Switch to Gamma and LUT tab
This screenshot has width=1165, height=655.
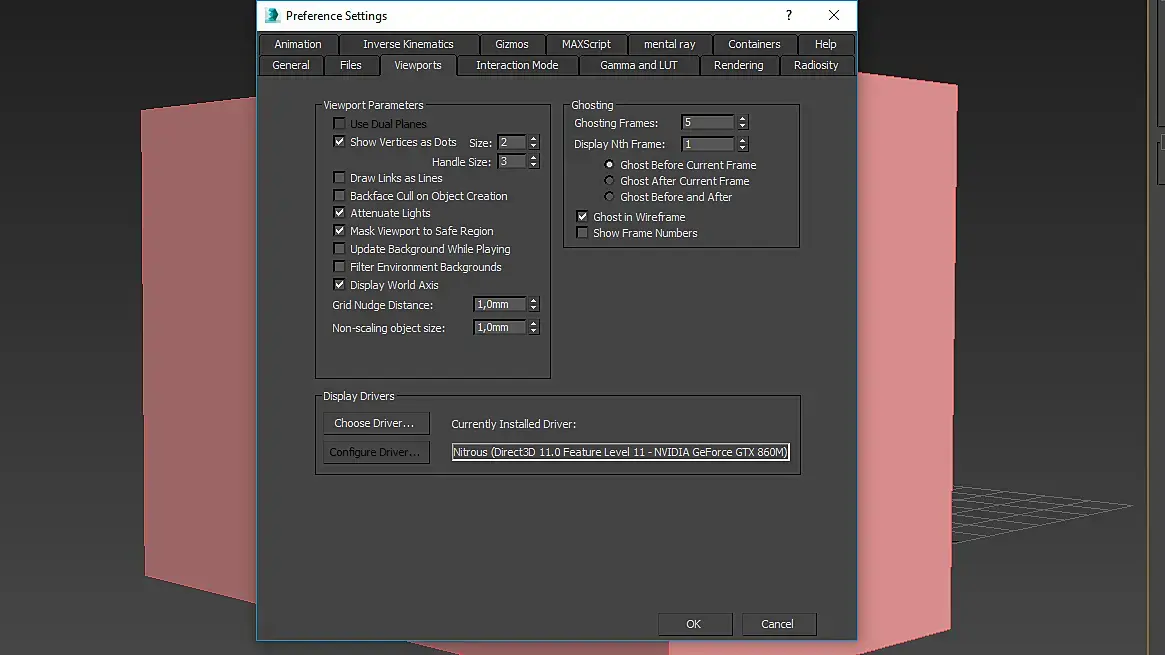639,65
